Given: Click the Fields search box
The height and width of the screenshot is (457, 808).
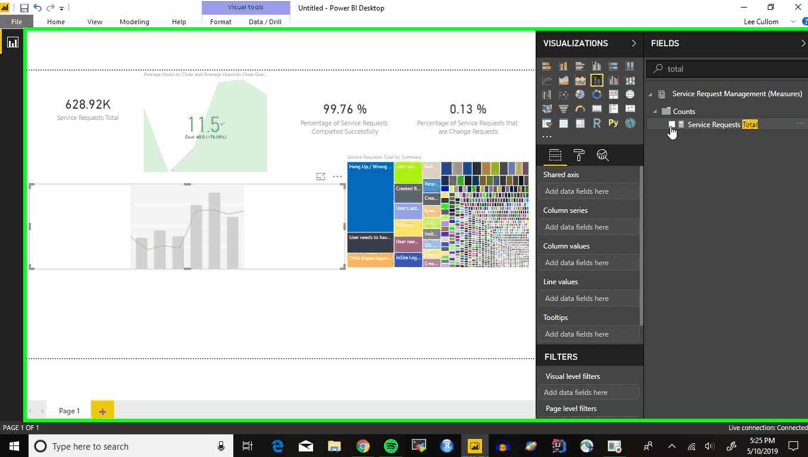Looking at the screenshot, I should pos(727,69).
